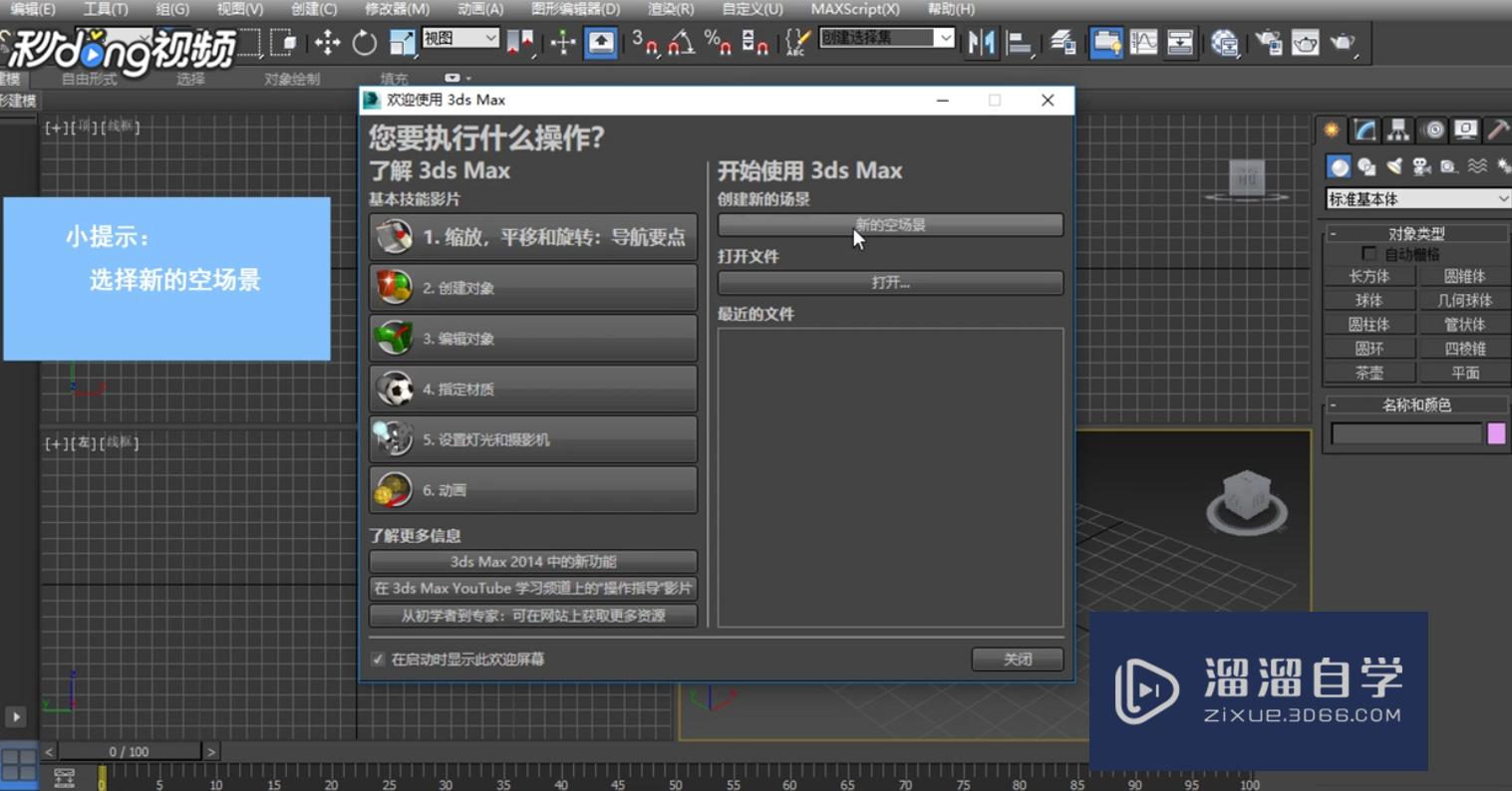1512x791 pixels.
Task: Select the Shapes category icon
Action: click(1366, 166)
